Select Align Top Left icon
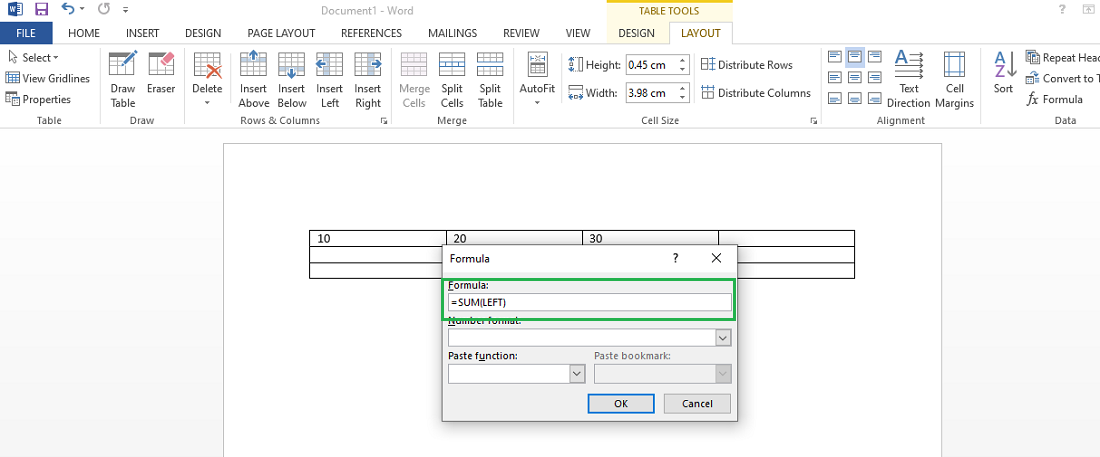 pos(835,56)
